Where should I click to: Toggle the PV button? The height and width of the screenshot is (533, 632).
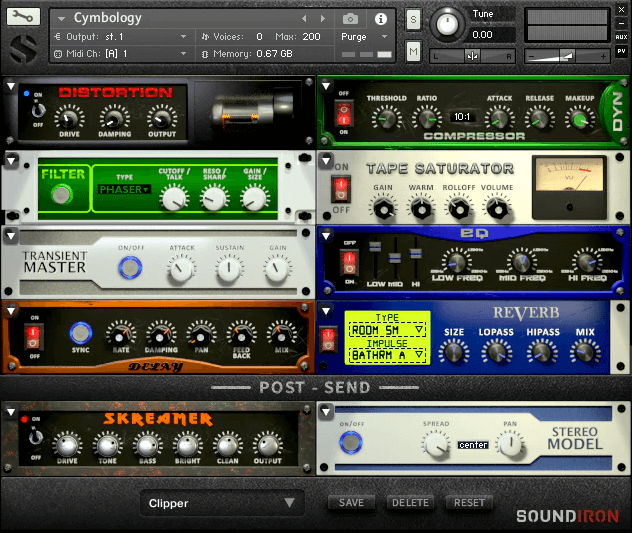621,51
